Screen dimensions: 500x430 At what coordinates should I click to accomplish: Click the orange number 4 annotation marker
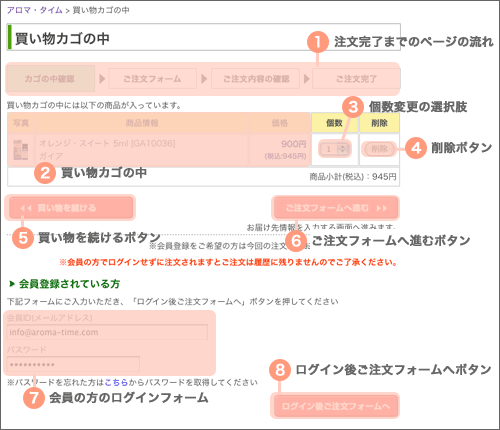(x=416, y=148)
